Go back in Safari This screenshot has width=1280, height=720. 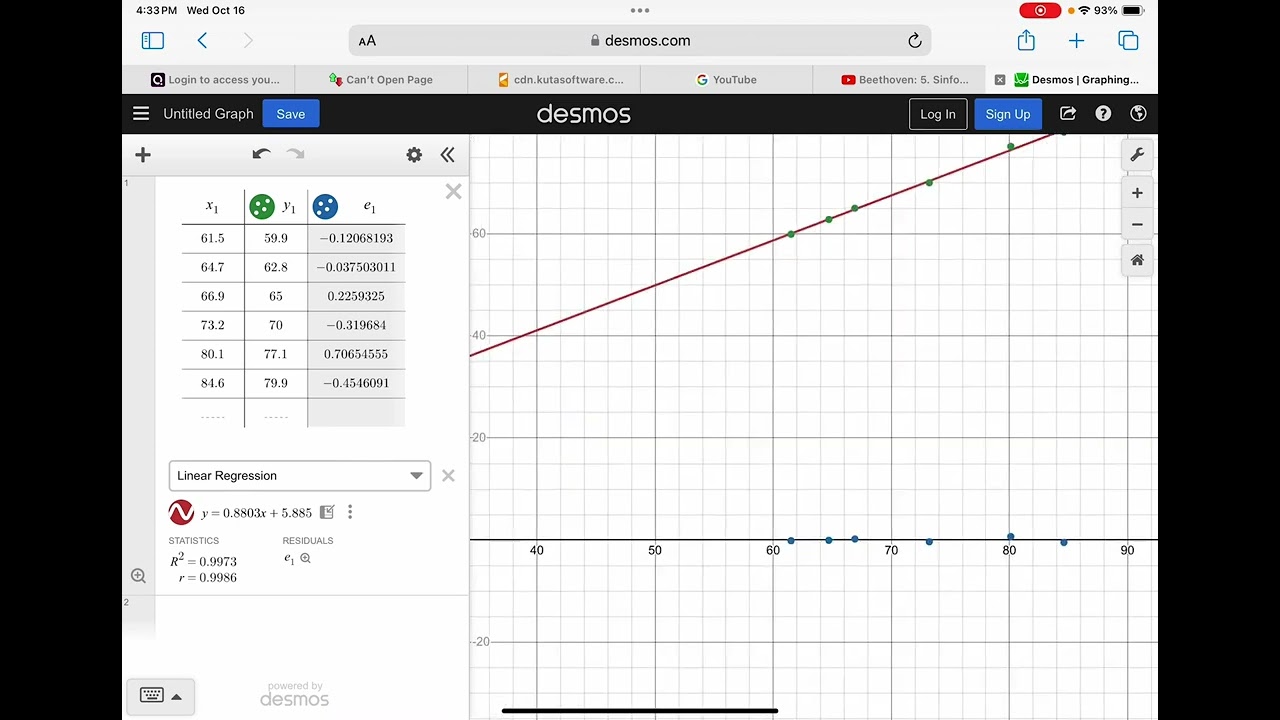203,41
